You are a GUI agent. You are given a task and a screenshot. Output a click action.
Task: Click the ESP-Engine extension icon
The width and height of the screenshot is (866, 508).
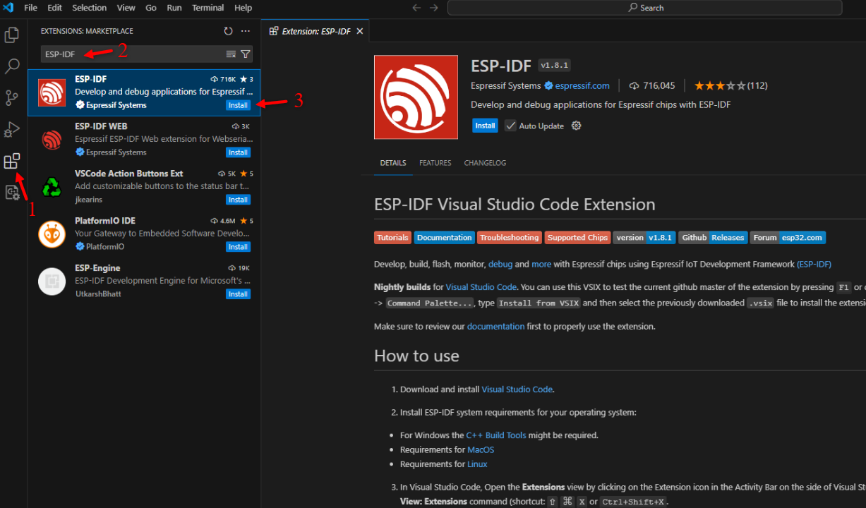point(51,282)
